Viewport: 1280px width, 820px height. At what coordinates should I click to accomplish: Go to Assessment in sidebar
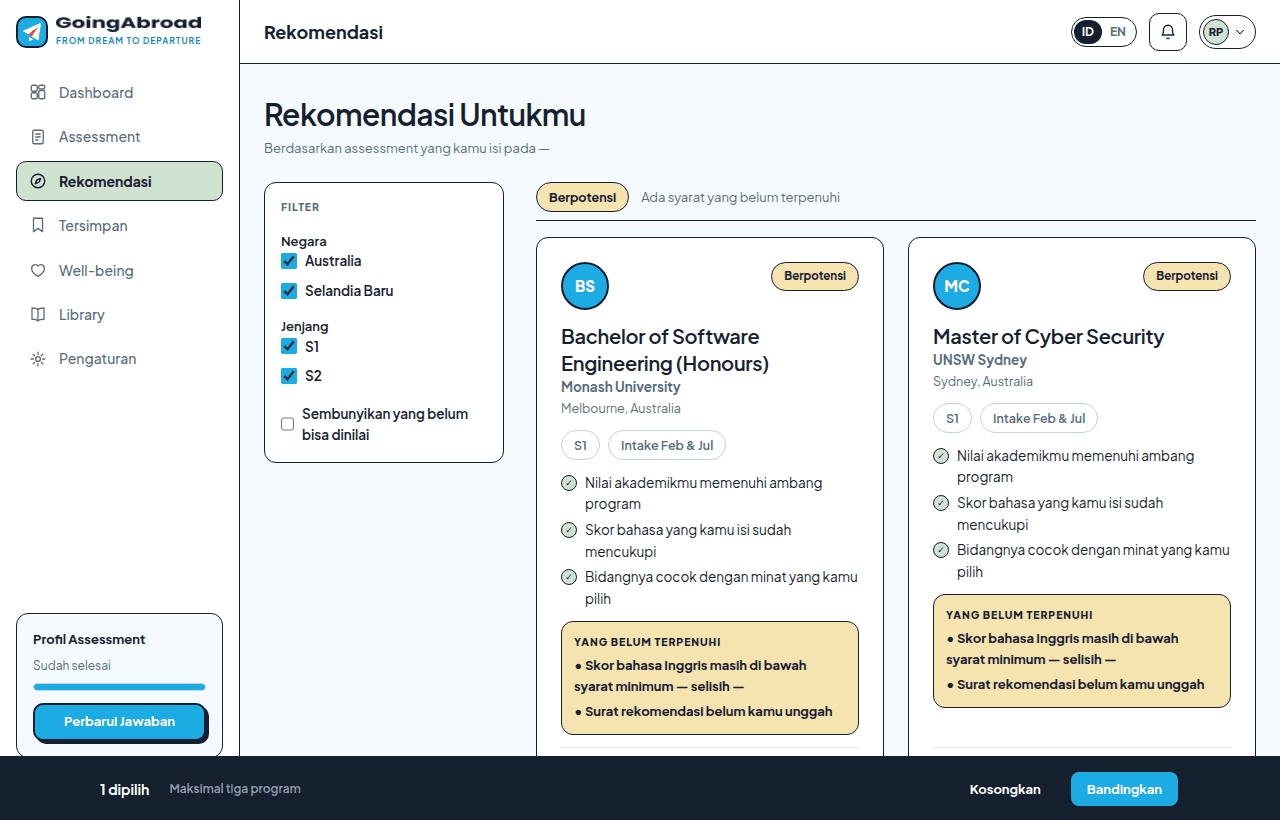pyautogui.click(x=119, y=137)
